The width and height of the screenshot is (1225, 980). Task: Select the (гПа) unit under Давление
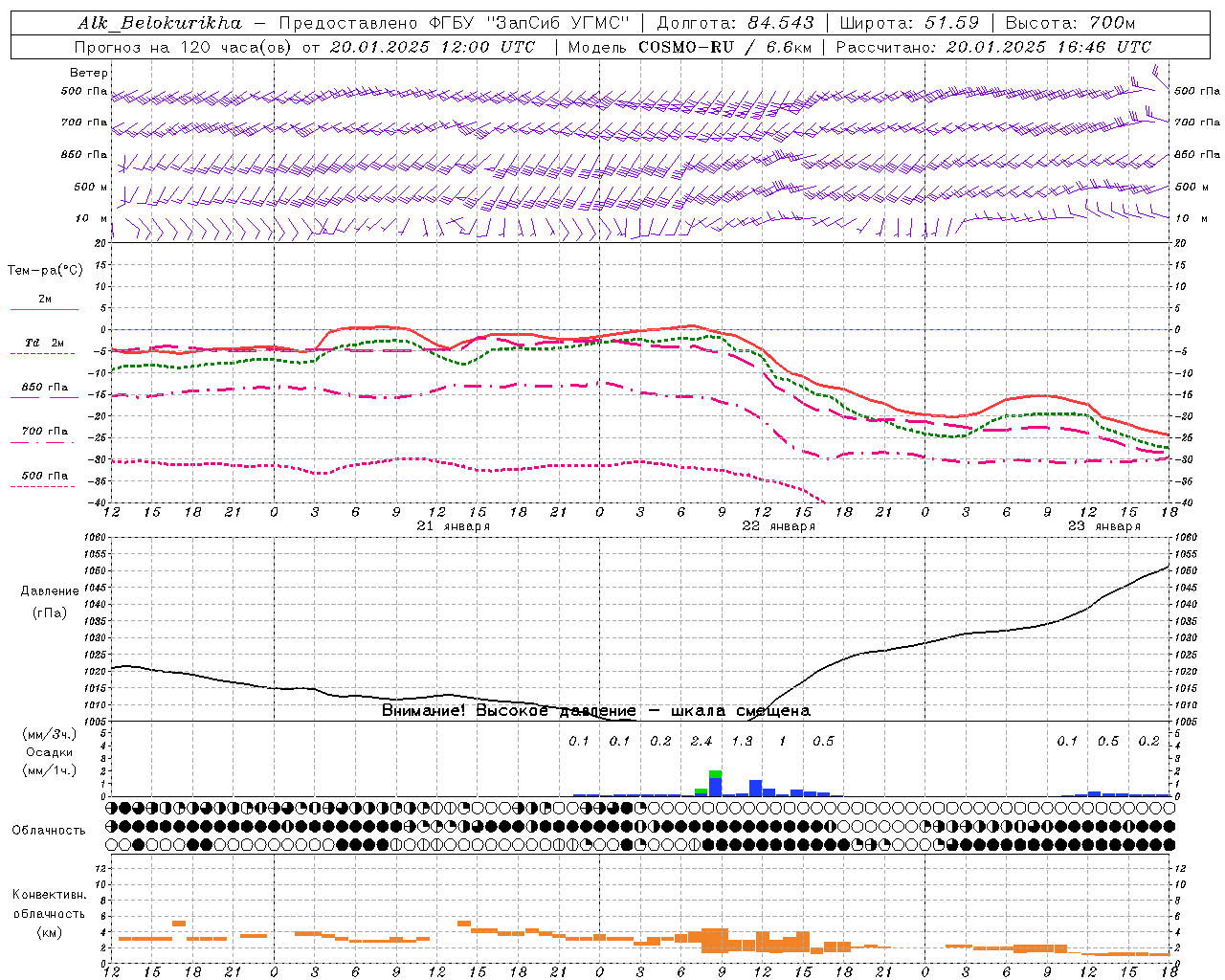pos(50,612)
